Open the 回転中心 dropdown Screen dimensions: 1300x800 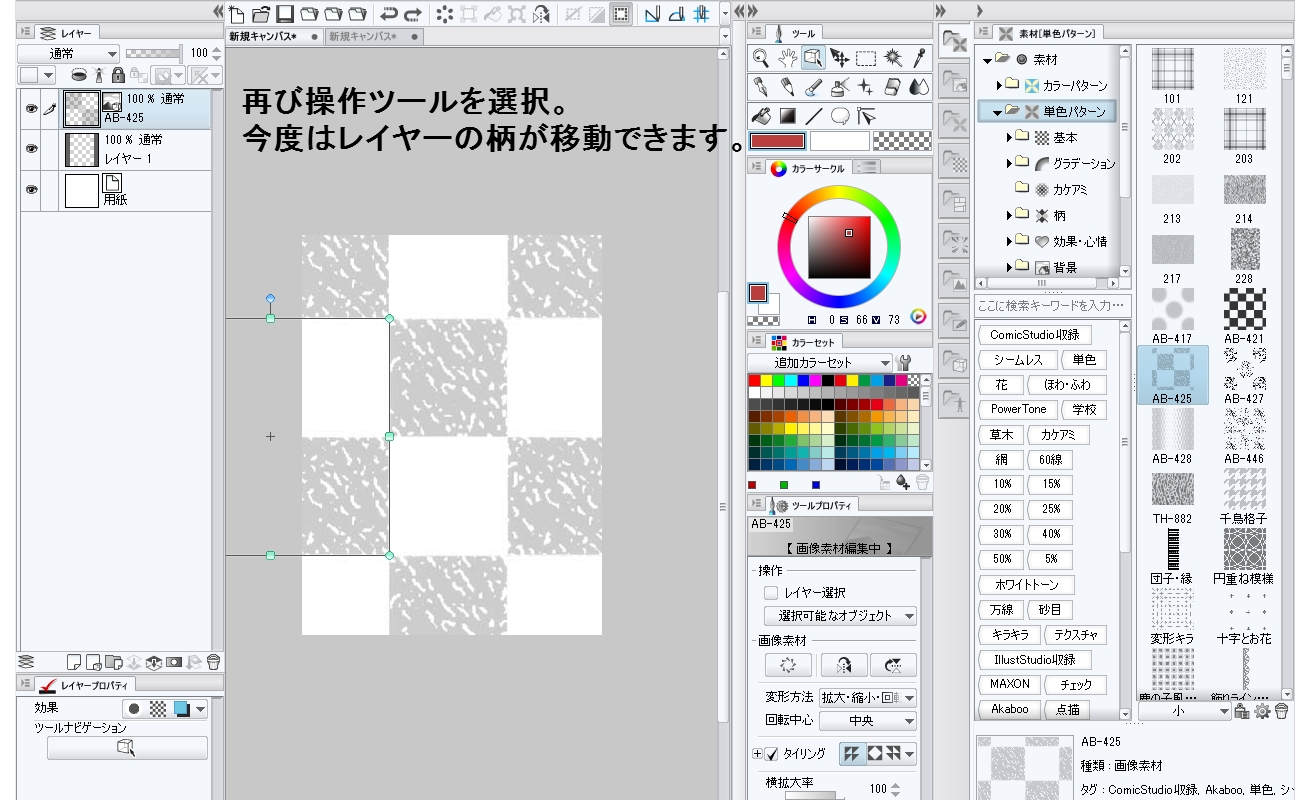[x=867, y=720]
